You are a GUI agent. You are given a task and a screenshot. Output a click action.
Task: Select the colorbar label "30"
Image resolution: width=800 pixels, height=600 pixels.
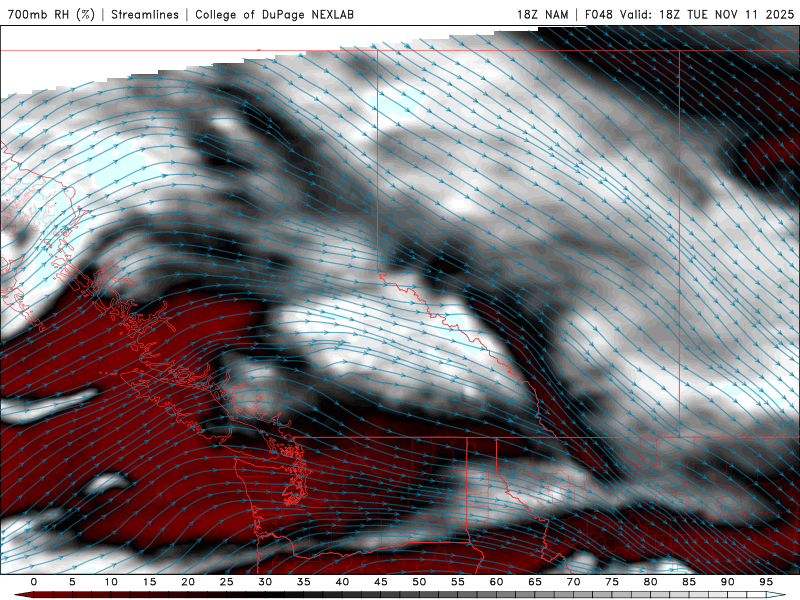[x=265, y=582]
